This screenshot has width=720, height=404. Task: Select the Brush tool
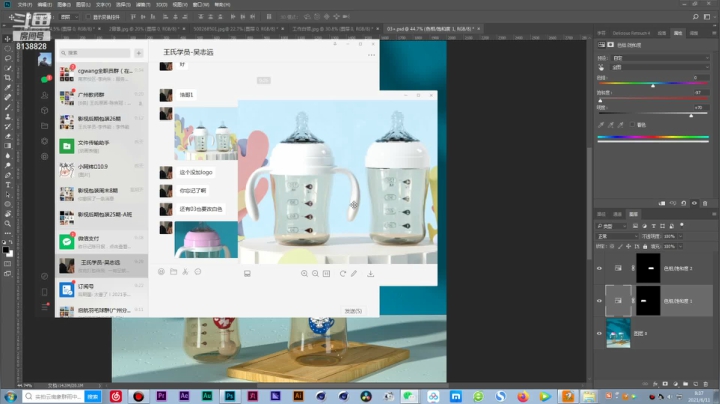pyautogui.click(x=7, y=107)
